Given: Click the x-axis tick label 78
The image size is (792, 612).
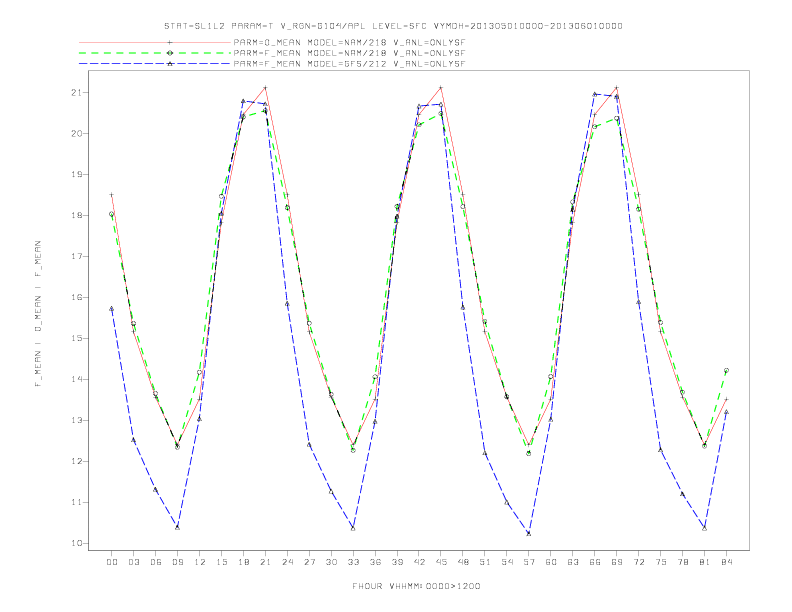Looking at the screenshot, I should 683,562.
